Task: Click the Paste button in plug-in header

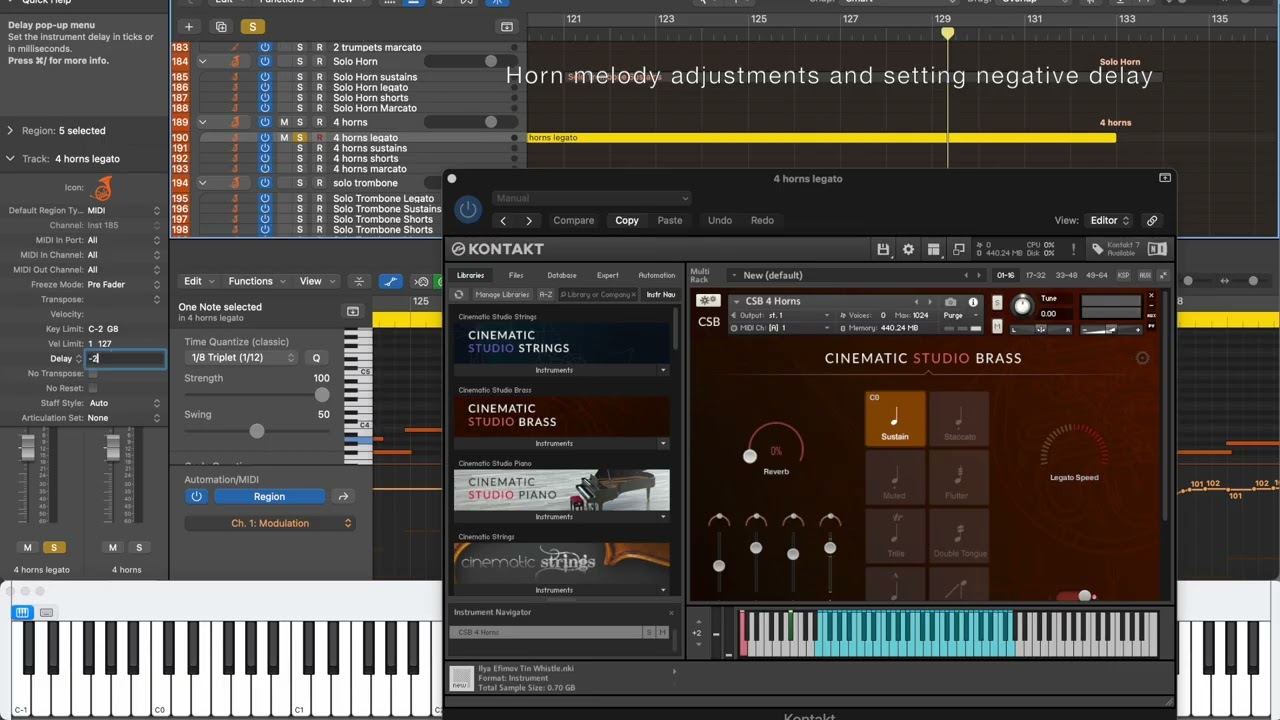Action: [670, 221]
